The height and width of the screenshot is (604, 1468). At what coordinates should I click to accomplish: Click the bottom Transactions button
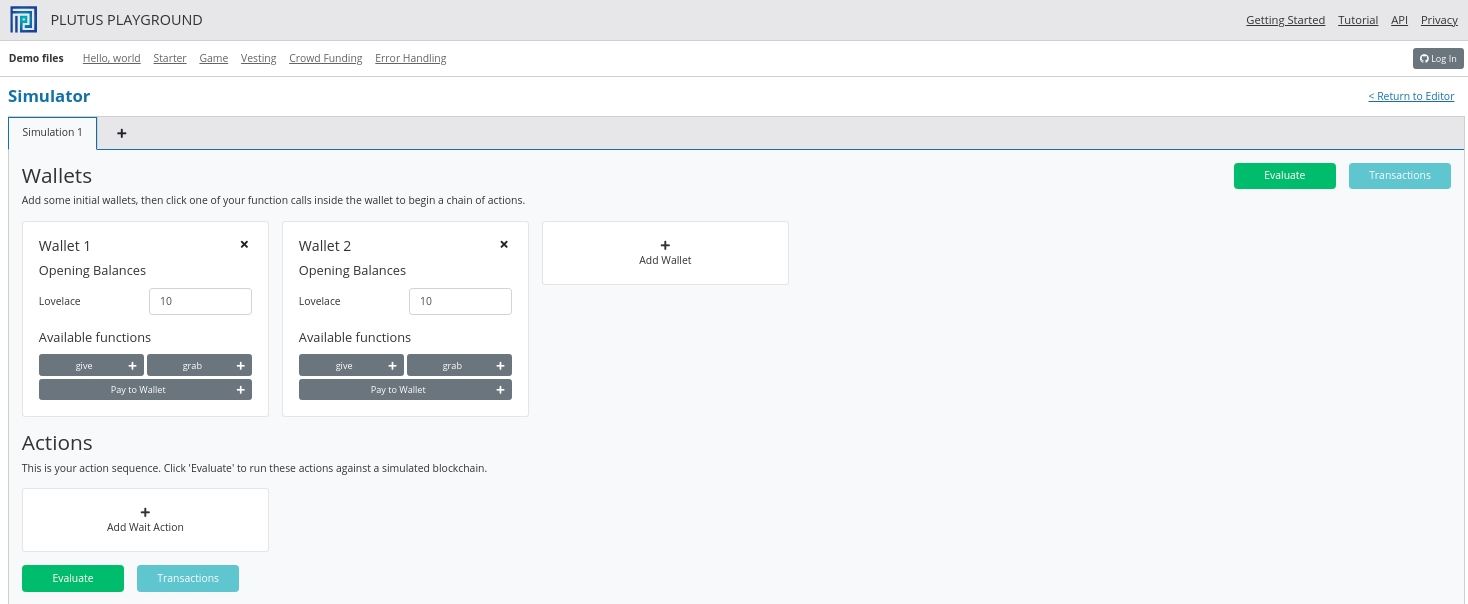[x=188, y=579]
